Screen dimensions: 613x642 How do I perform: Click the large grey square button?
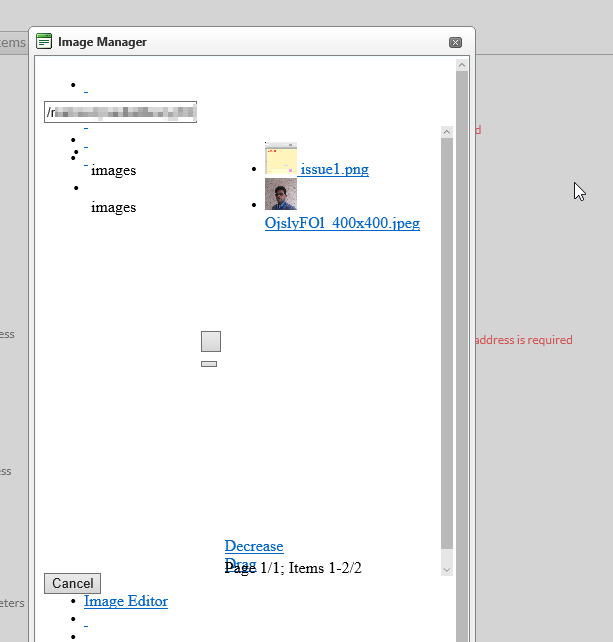211,341
